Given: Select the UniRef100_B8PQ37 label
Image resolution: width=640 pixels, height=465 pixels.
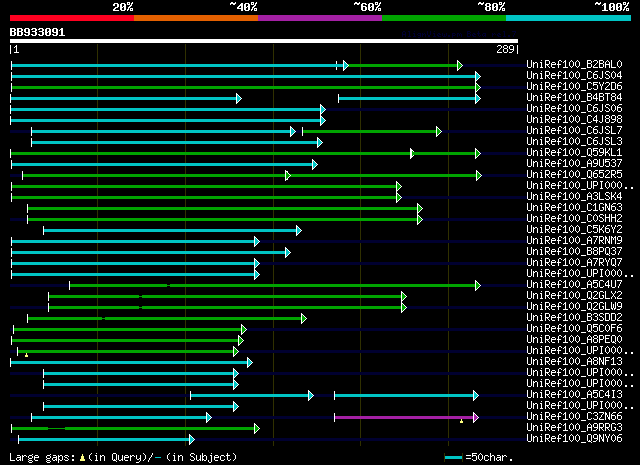Looking at the screenshot, I should click(574, 252).
